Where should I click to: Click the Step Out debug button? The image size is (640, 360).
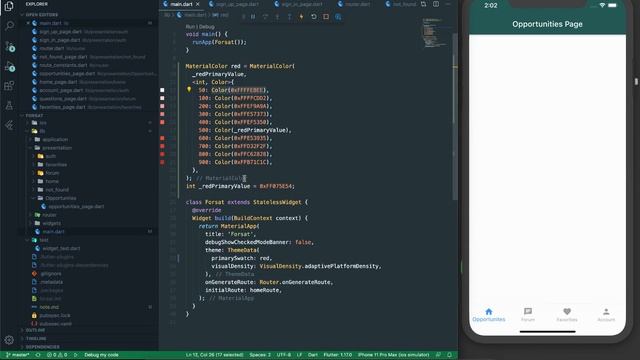click(x=289, y=17)
